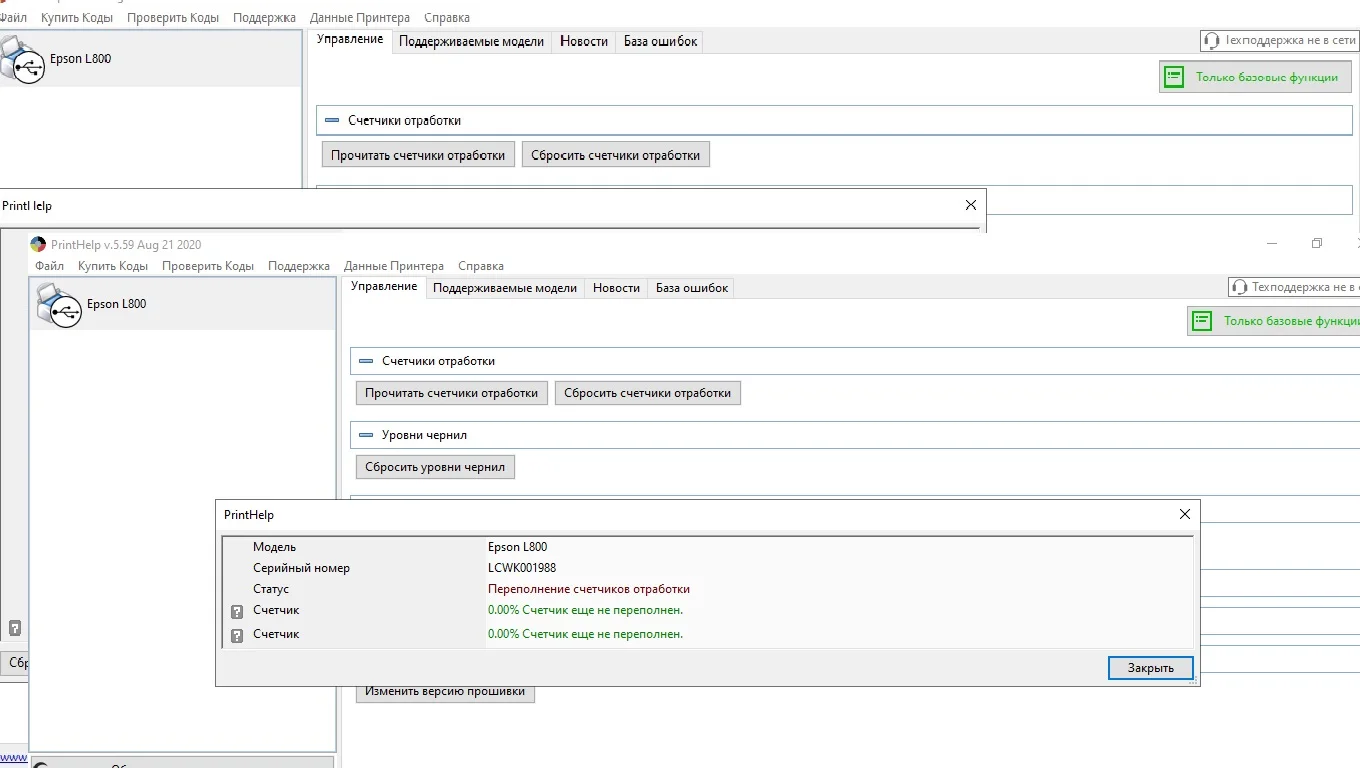
Task: Click question mark icon beside second counter row
Action: [237, 635]
